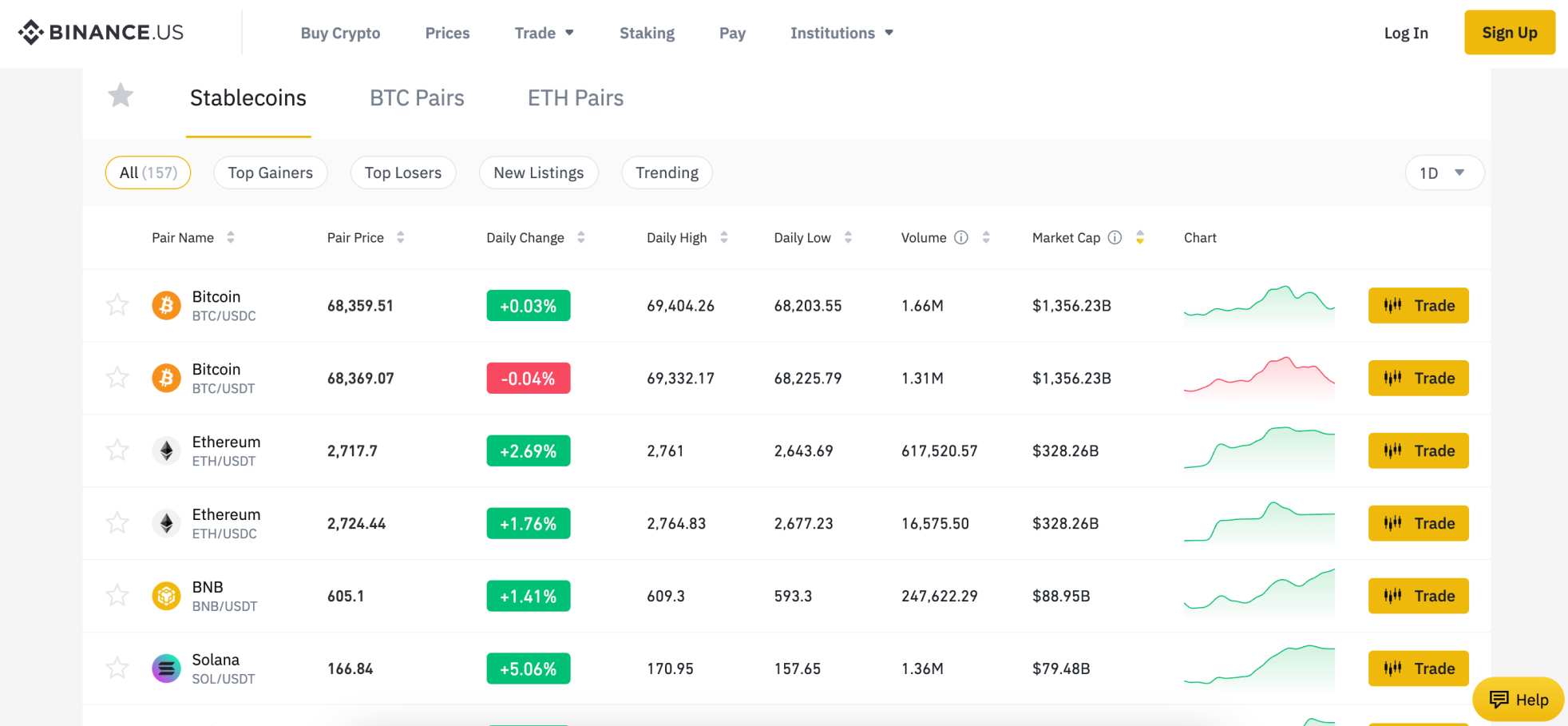This screenshot has height=726, width=1568.
Task: Click the -0.04% daily change badge
Action: point(529,378)
